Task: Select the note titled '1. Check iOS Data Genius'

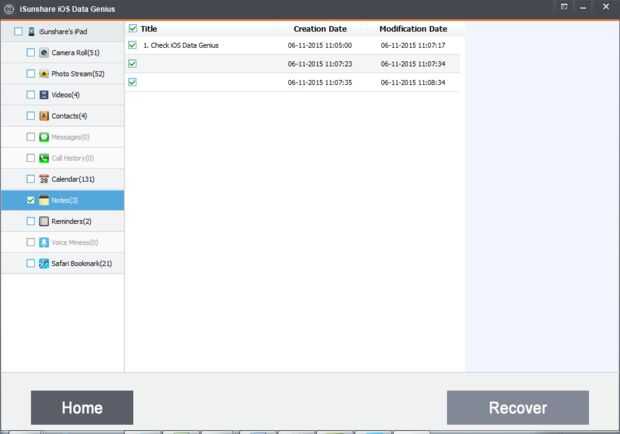Action: pyautogui.click(x=181, y=45)
